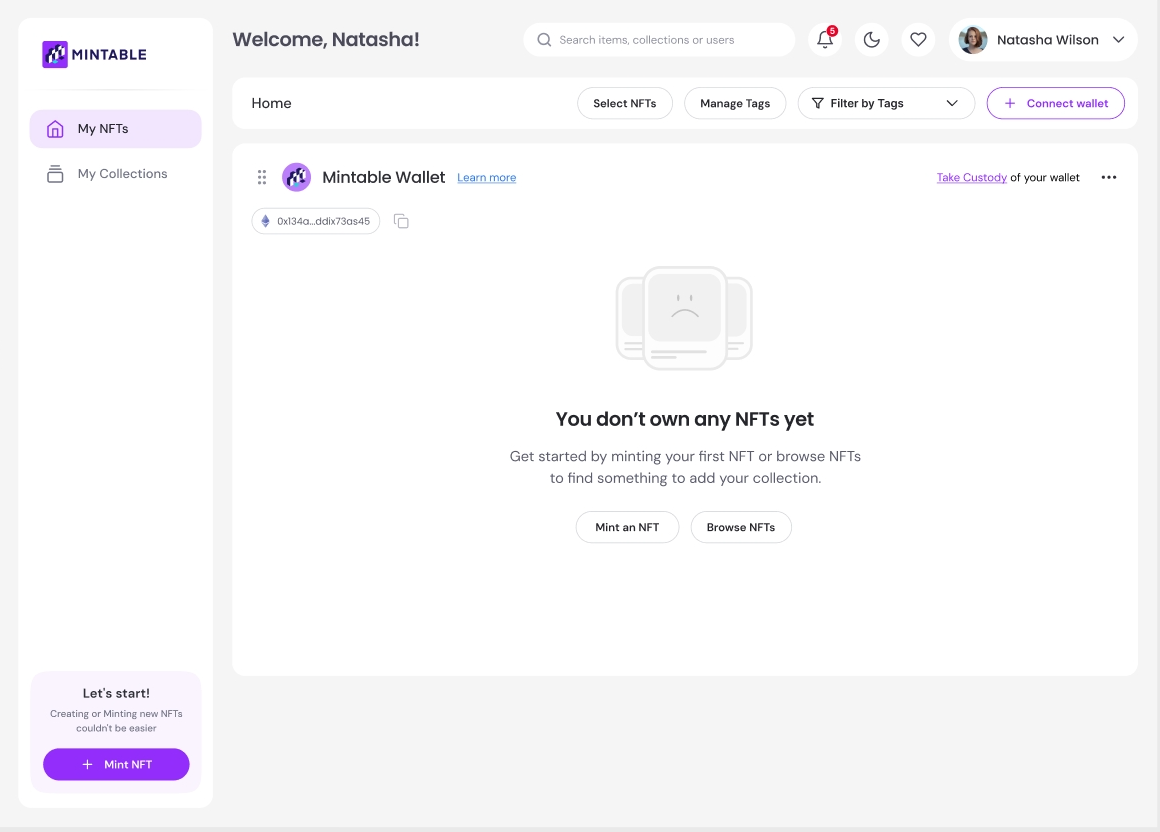The width and height of the screenshot is (1160, 832).
Task: Click the drag handle beside Mintable Wallet
Action: pyautogui.click(x=262, y=177)
